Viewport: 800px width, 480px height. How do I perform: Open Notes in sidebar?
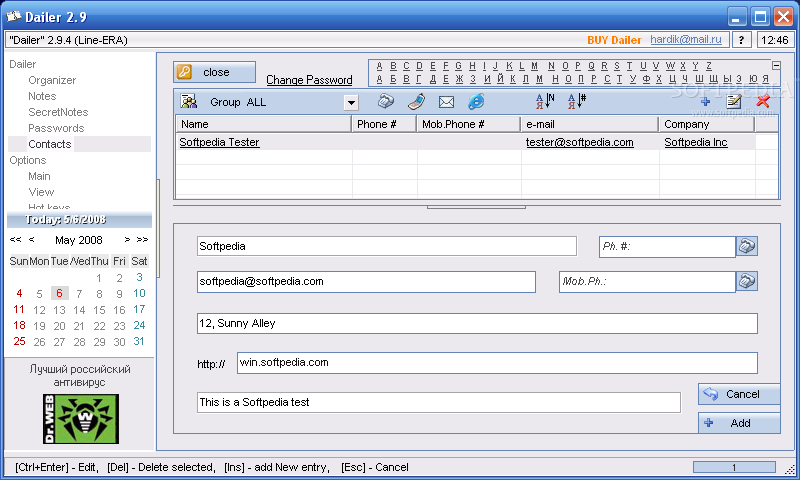tap(42, 96)
